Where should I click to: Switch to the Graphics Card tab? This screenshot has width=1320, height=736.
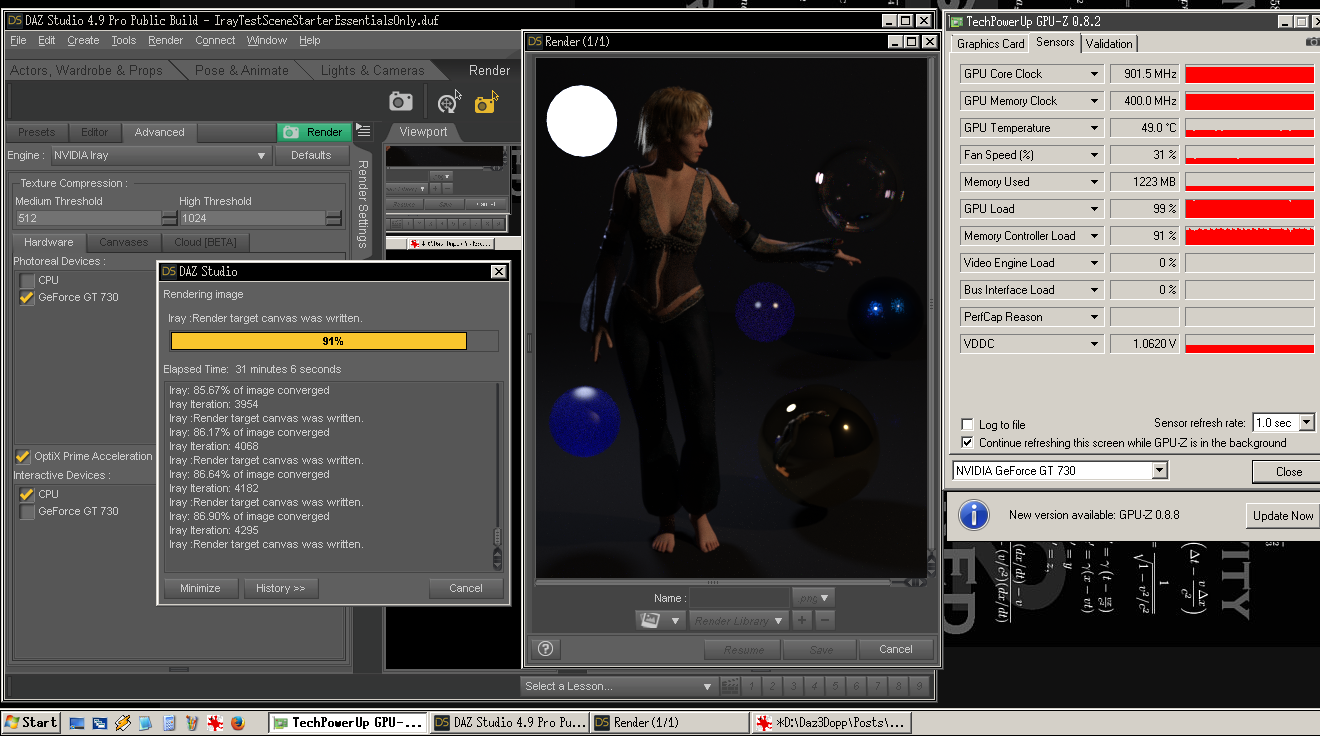(x=990, y=44)
